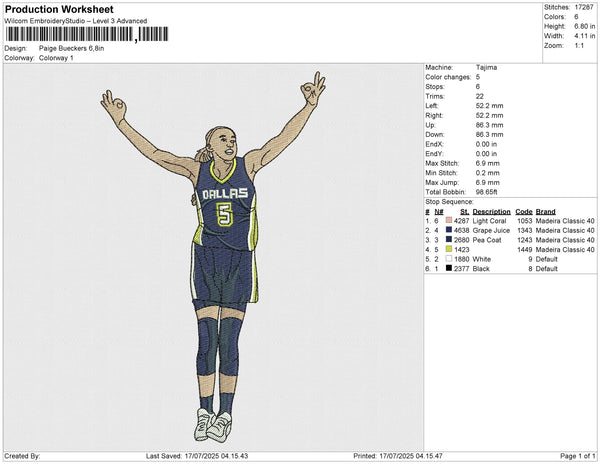Click the Production Worksheet title

(59, 9)
